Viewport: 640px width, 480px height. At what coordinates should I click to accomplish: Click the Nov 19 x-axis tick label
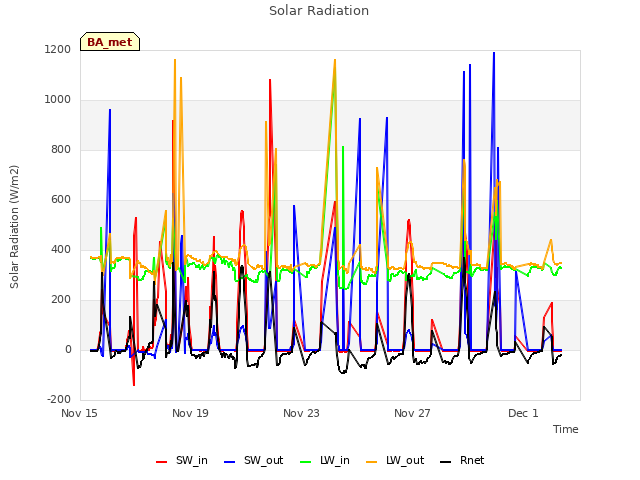(x=190, y=413)
